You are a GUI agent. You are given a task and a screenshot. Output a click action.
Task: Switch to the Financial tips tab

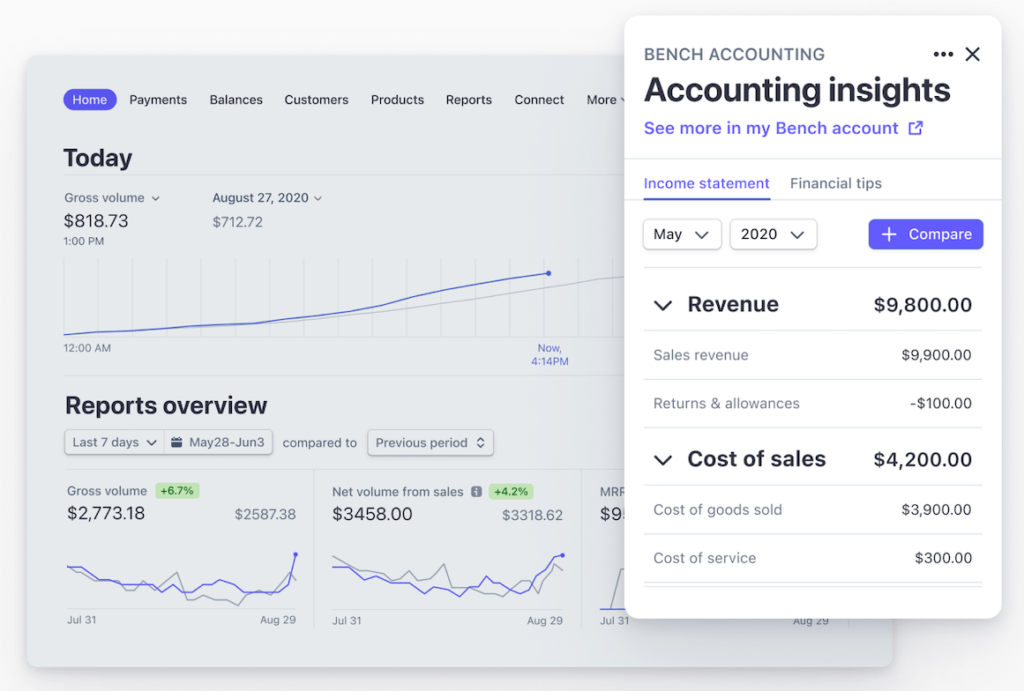836,184
